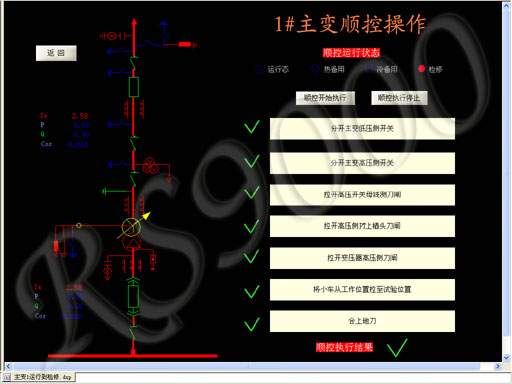Click the yellow main transformer symbol
The image size is (512, 384).
coord(131,228)
